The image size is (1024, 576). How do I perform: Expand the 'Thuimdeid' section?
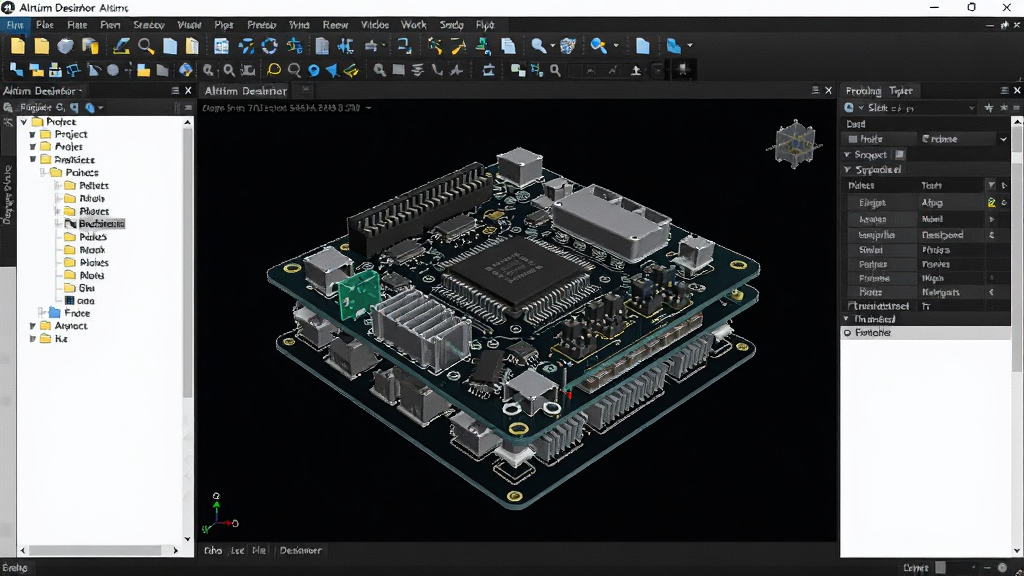click(x=846, y=319)
